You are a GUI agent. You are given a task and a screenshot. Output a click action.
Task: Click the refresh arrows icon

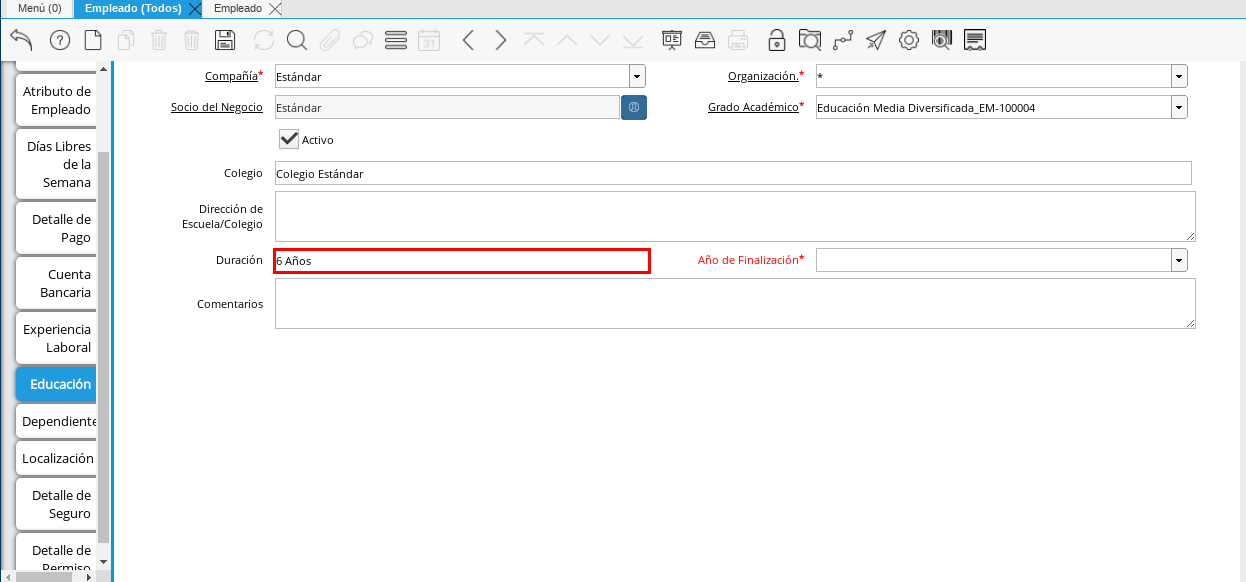[264, 40]
